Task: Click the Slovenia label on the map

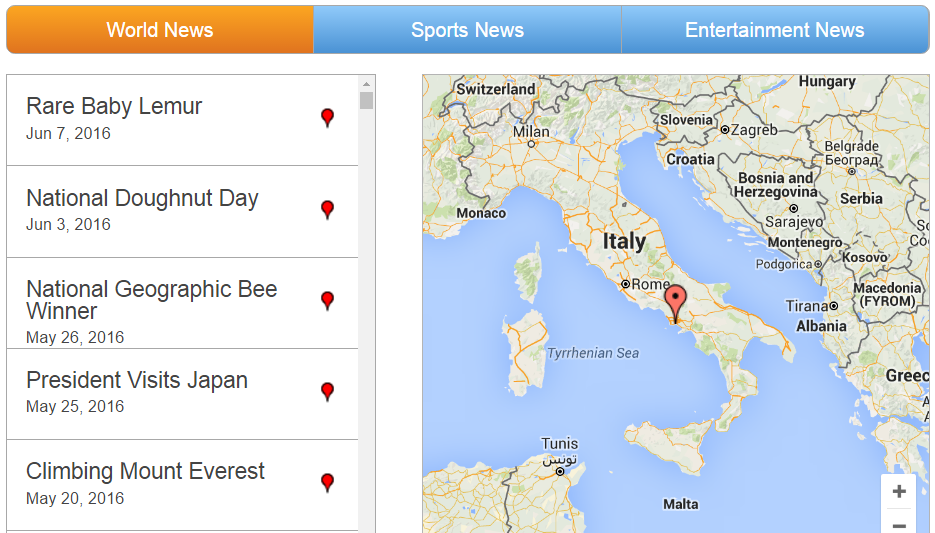Action: point(686,120)
